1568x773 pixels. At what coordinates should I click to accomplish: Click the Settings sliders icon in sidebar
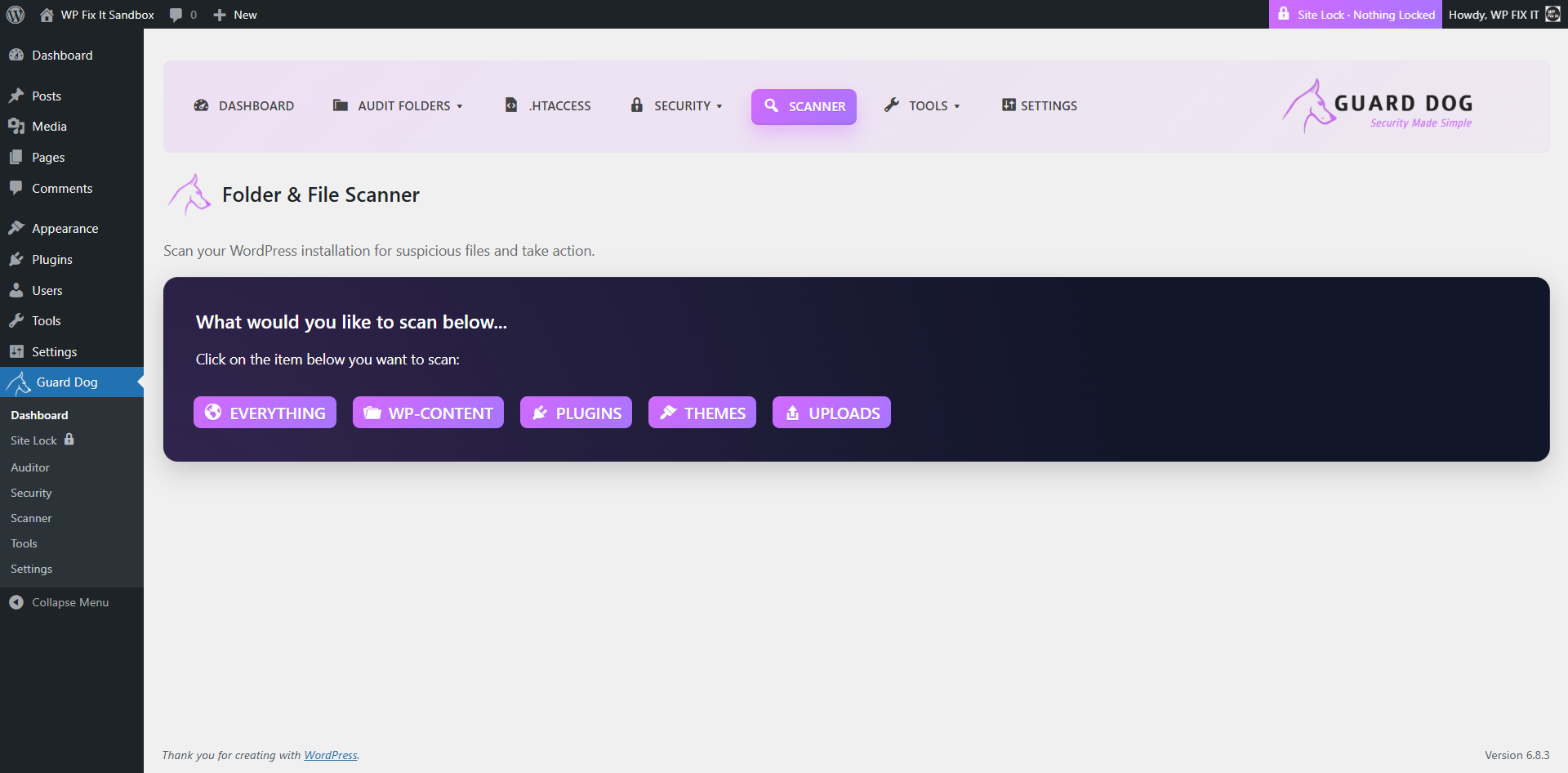[x=16, y=351]
